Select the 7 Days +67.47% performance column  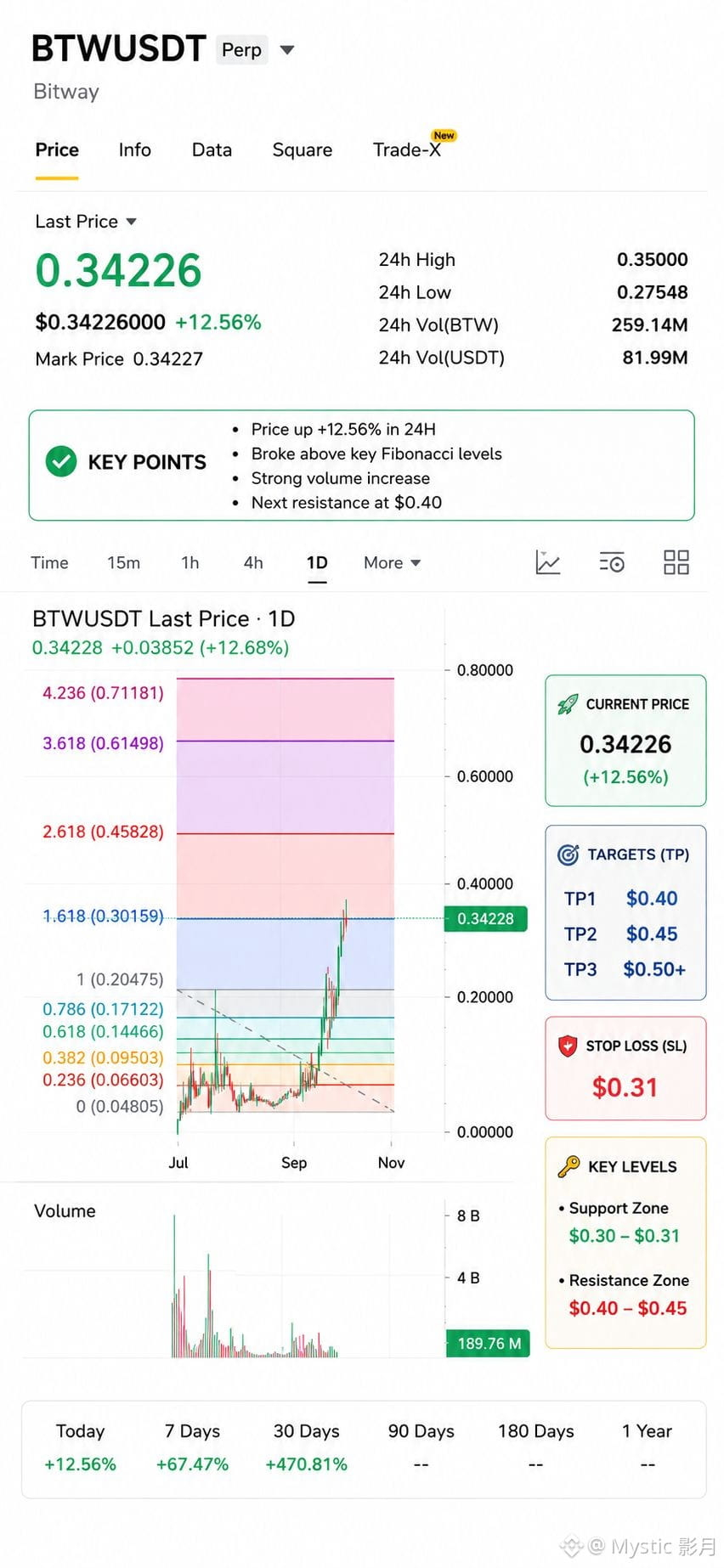click(192, 1447)
